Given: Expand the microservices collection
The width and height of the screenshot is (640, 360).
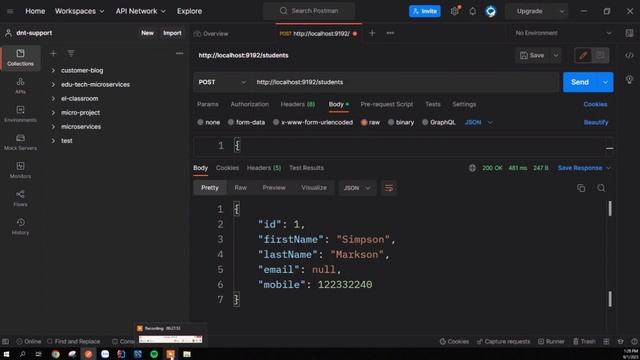Looking at the screenshot, I should [53, 127].
